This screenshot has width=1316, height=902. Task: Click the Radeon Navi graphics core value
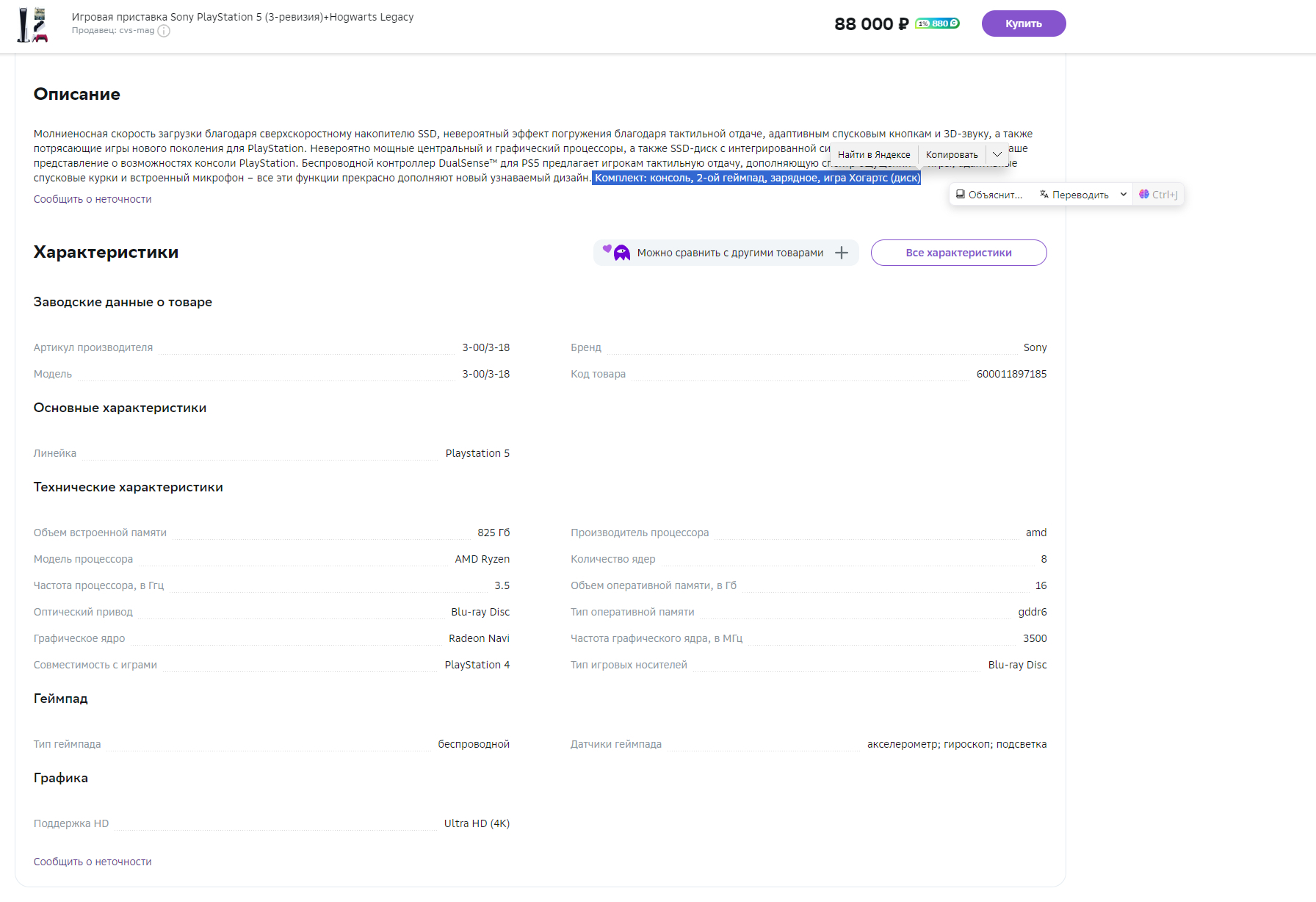pyautogui.click(x=479, y=638)
